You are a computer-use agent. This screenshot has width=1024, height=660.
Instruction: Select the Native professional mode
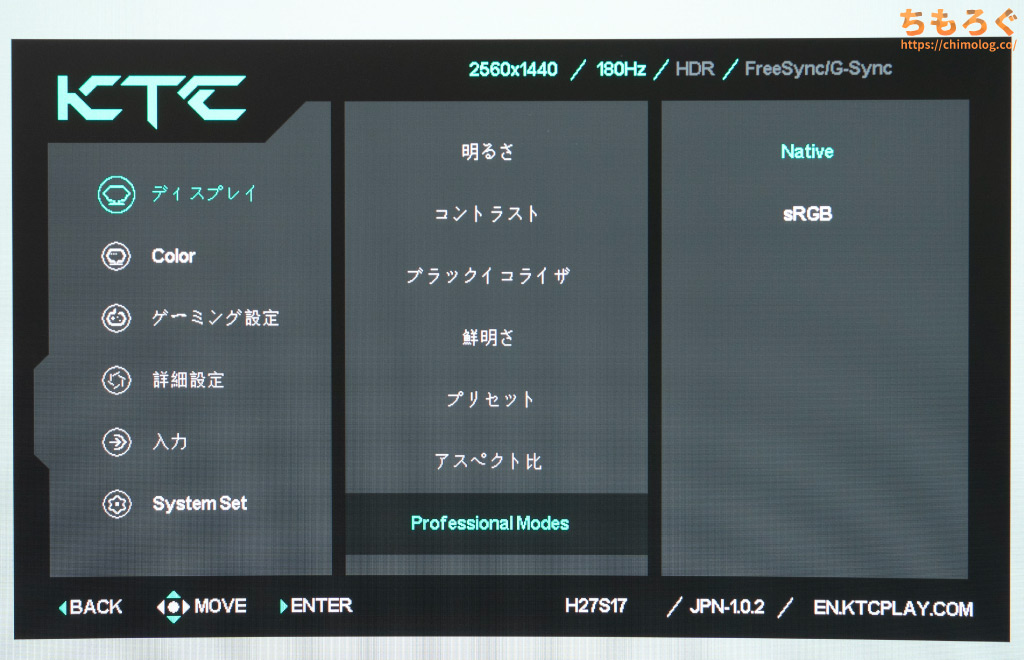806,152
